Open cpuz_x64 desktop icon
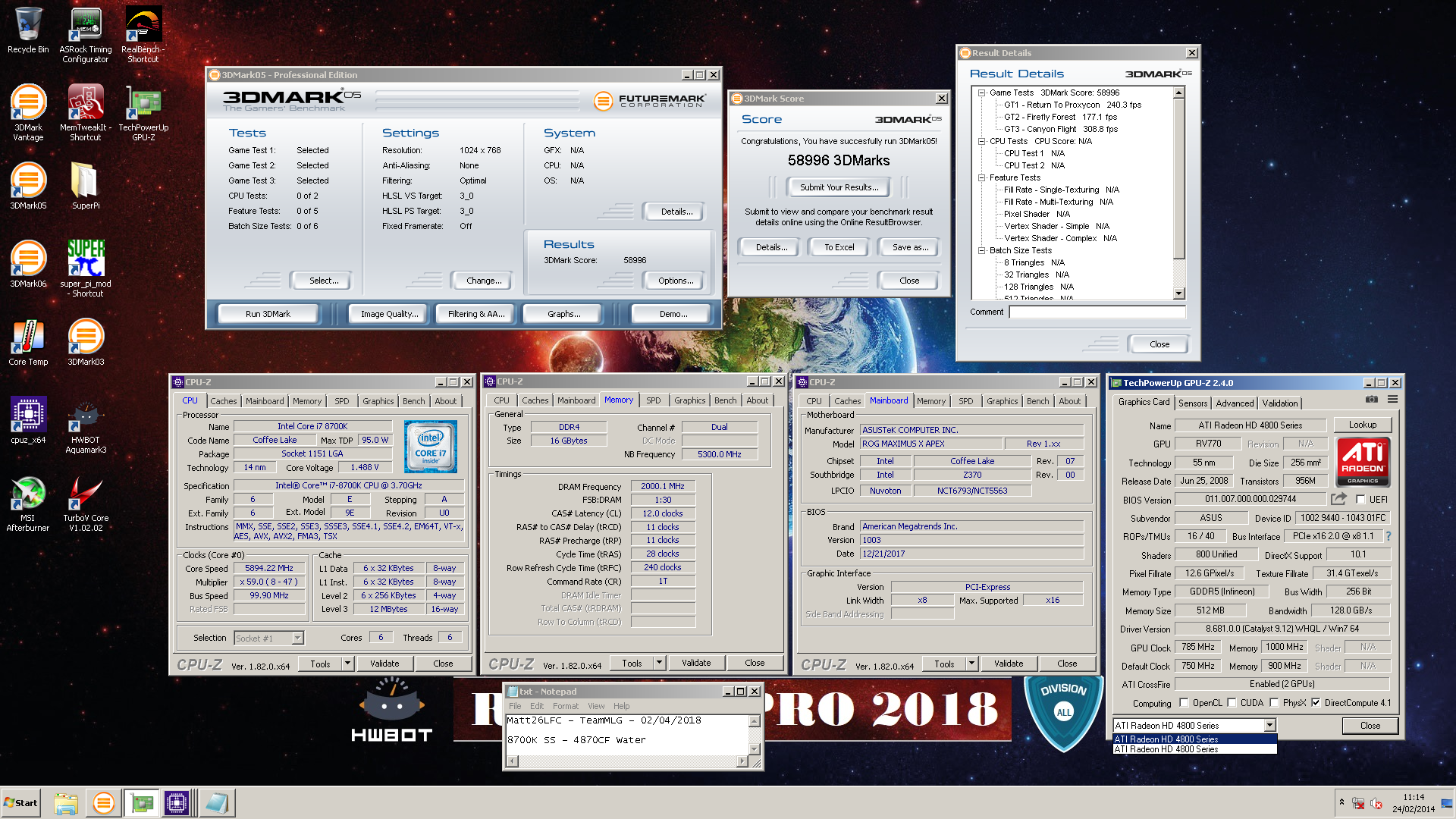Viewport: 1456px width, 819px height. pyautogui.click(x=28, y=421)
